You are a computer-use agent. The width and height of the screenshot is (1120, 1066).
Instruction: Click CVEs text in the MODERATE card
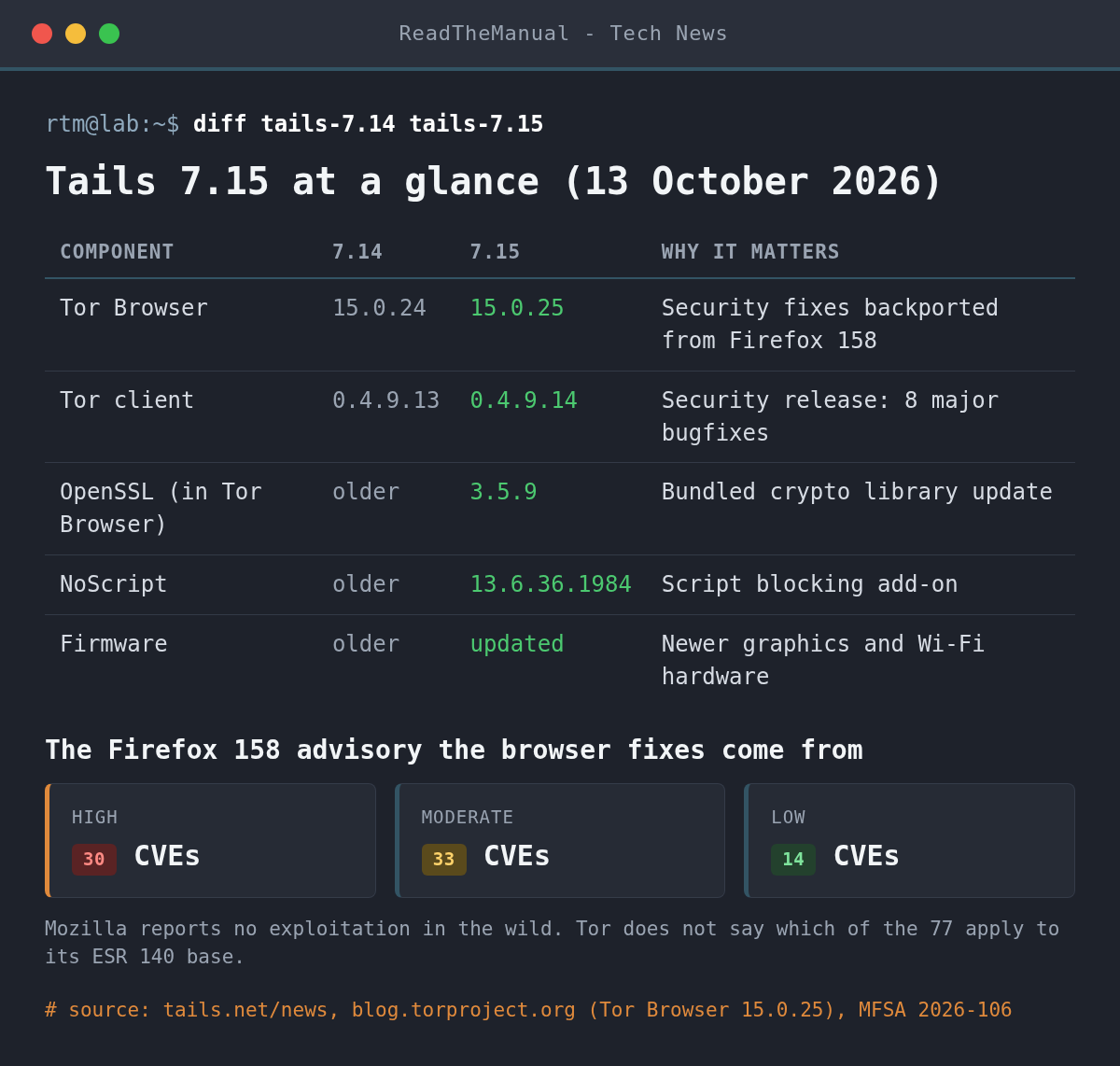517,857
